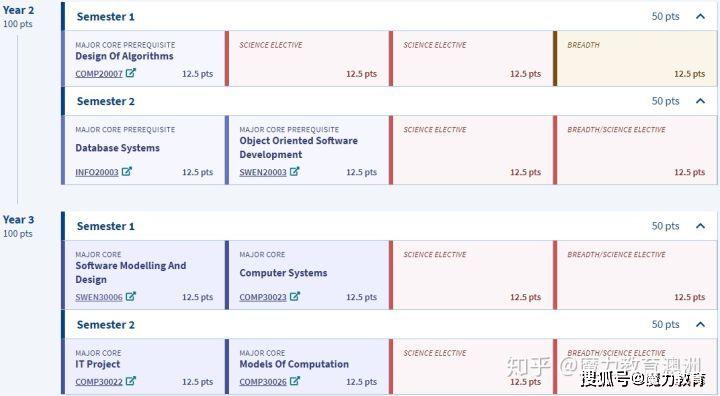Select Breadth/Science Elective slot in Year 3 Semester 1
Image resolution: width=720 pixels, height=396 pixels.
coord(635,275)
